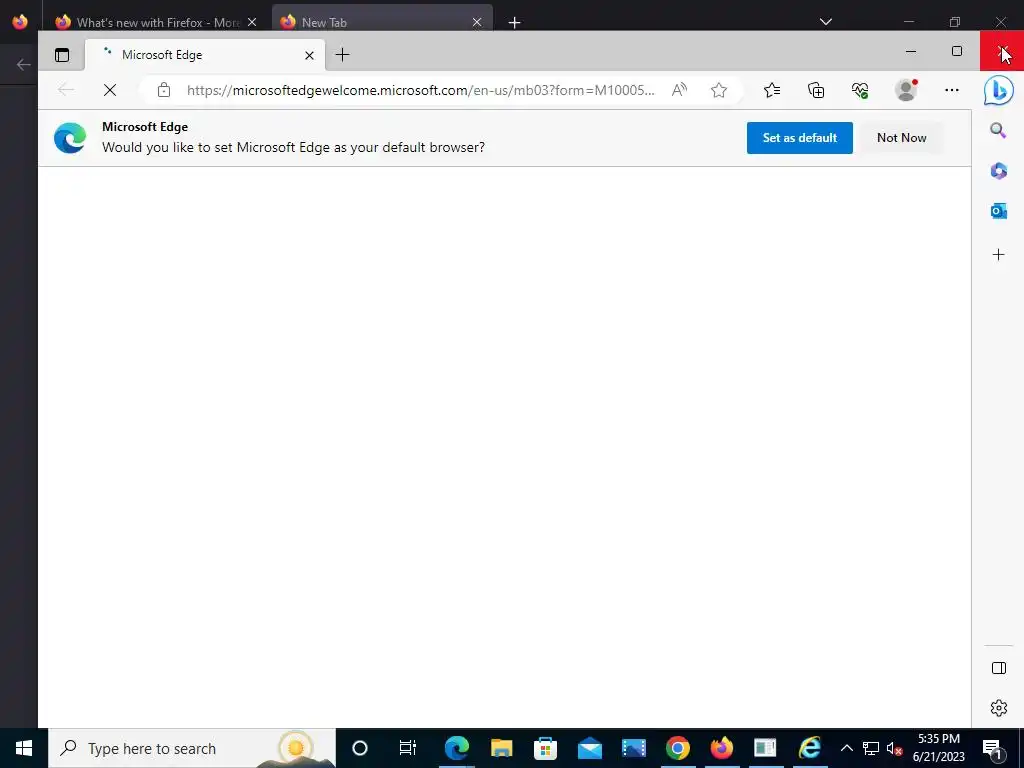Open Edge tab actions menu icon

(x=62, y=55)
